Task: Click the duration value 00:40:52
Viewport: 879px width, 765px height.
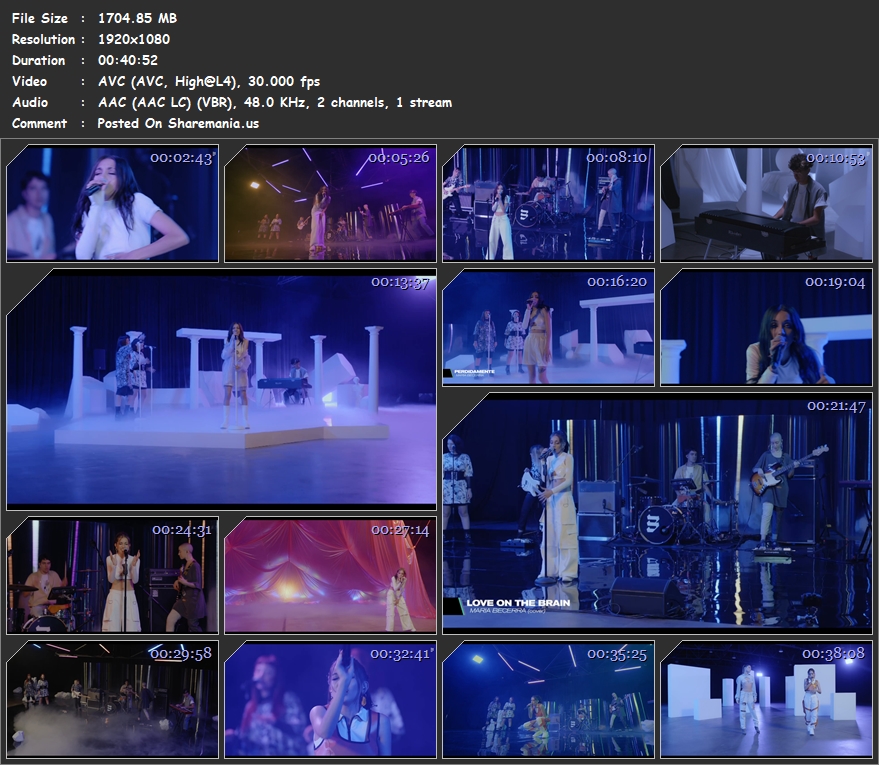Action: [128, 60]
